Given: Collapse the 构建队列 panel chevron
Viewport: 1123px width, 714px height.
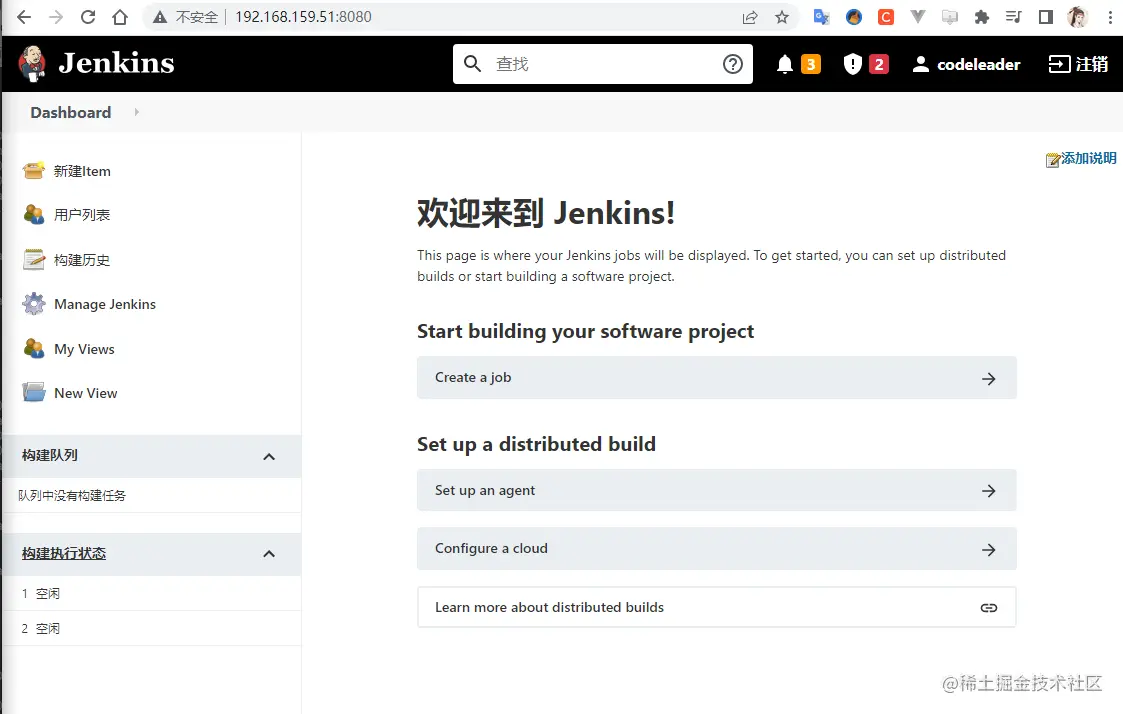Looking at the screenshot, I should click(269, 457).
